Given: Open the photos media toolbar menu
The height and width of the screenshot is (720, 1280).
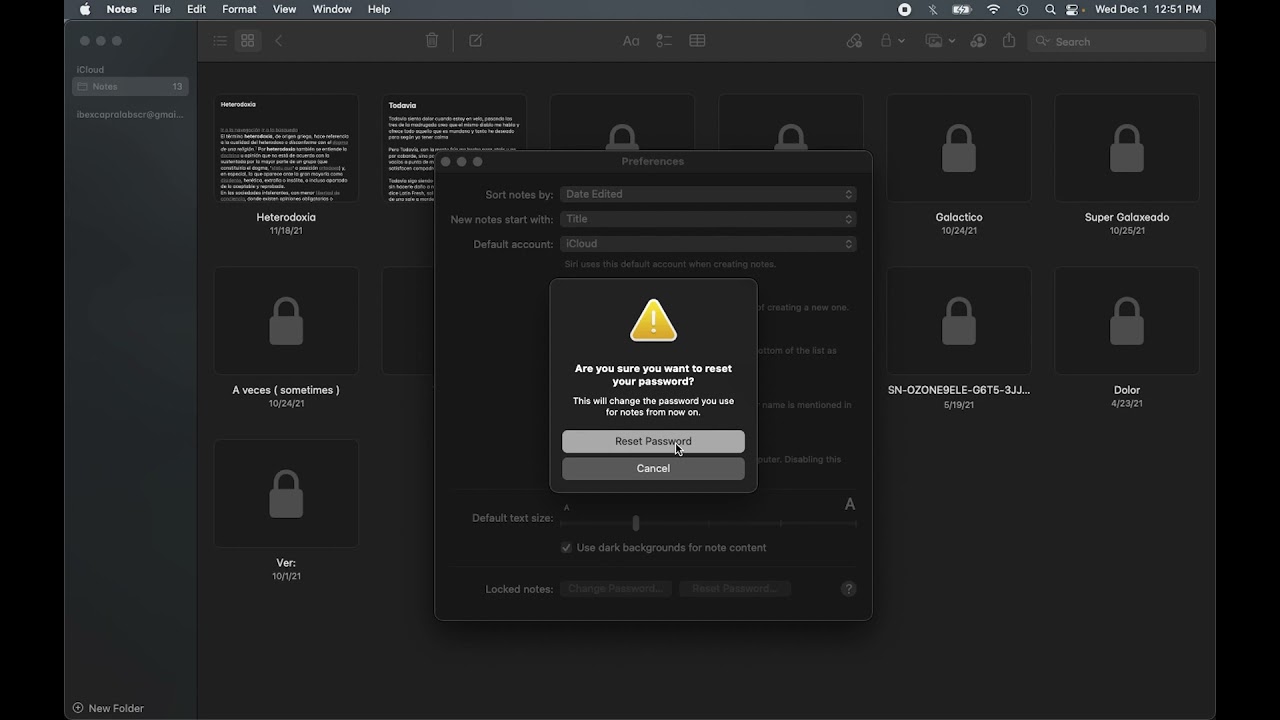Looking at the screenshot, I should click(940, 41).
